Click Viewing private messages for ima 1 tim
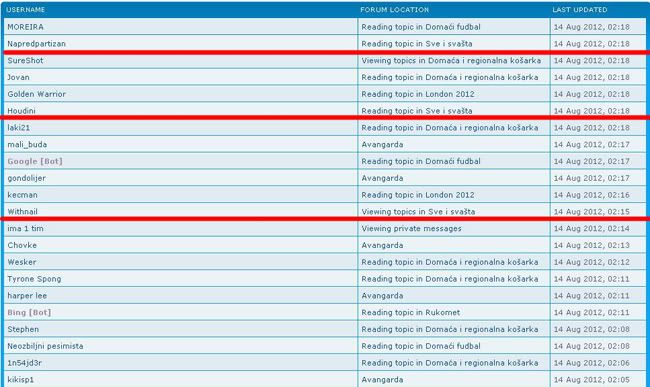 coord(411,228)
